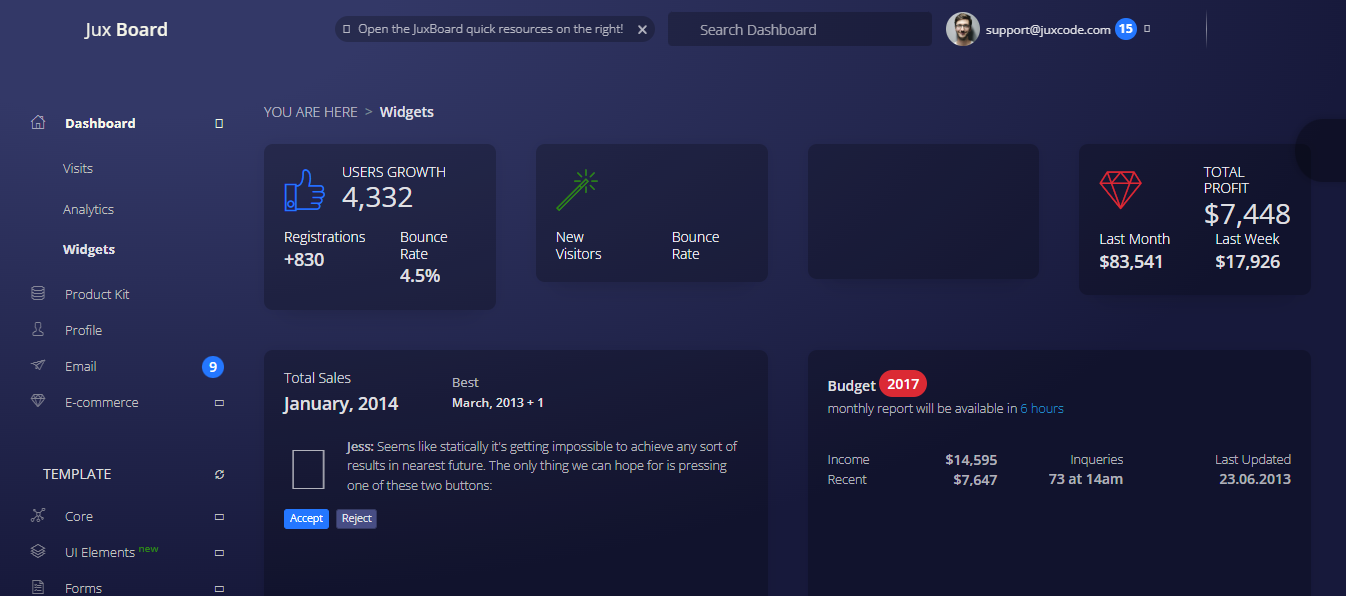The width and height of the screenshot is (1346, 596).
Task: Click the Dashboard home icon in sidebar
Action: [38, 123]
